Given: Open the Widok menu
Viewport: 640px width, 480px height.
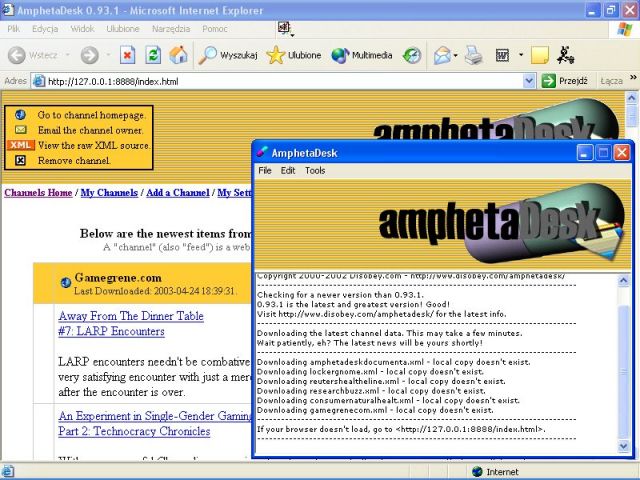Looking at the screenshot, I should (x=82, y=29).
